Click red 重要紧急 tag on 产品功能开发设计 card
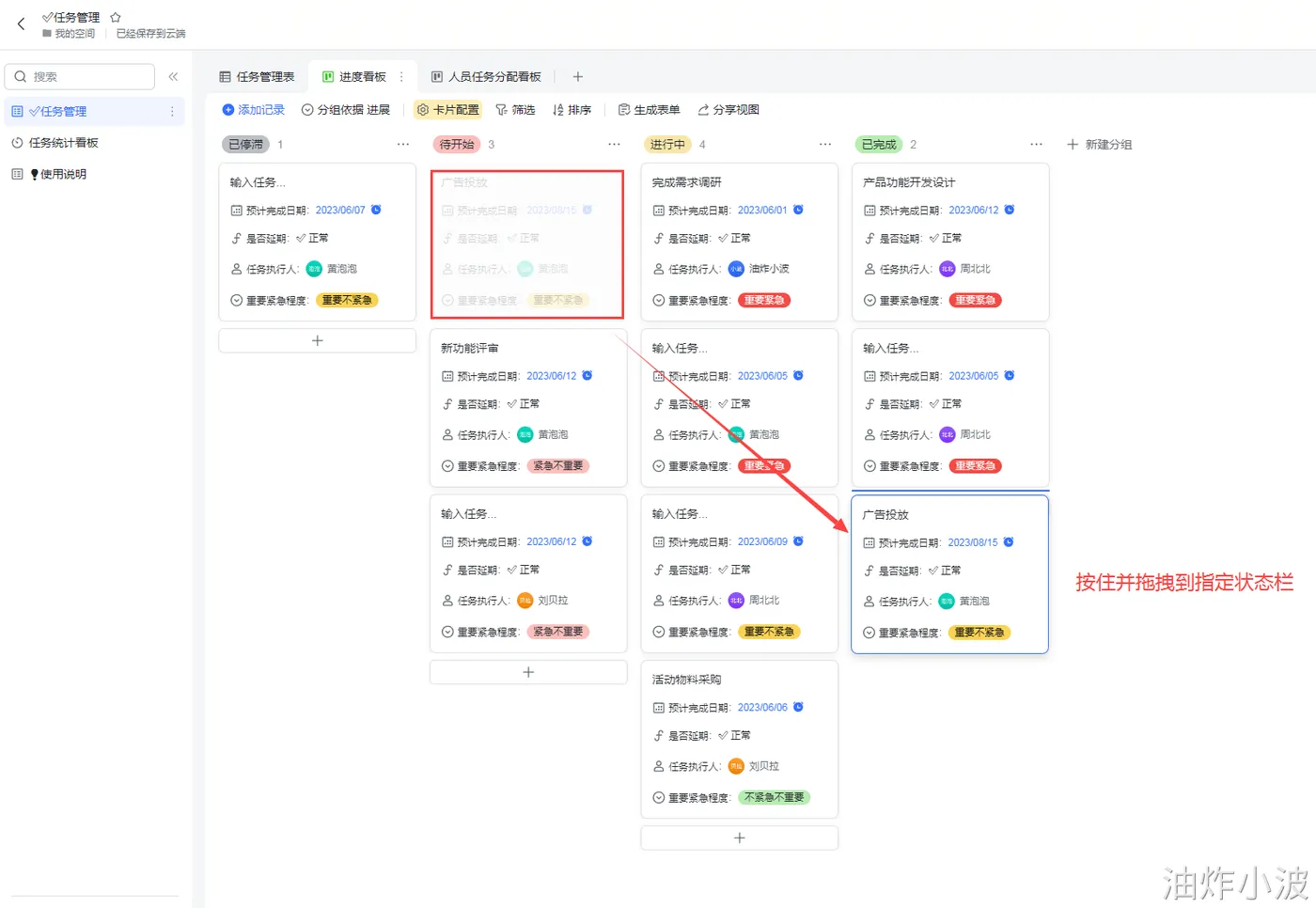 975,301
